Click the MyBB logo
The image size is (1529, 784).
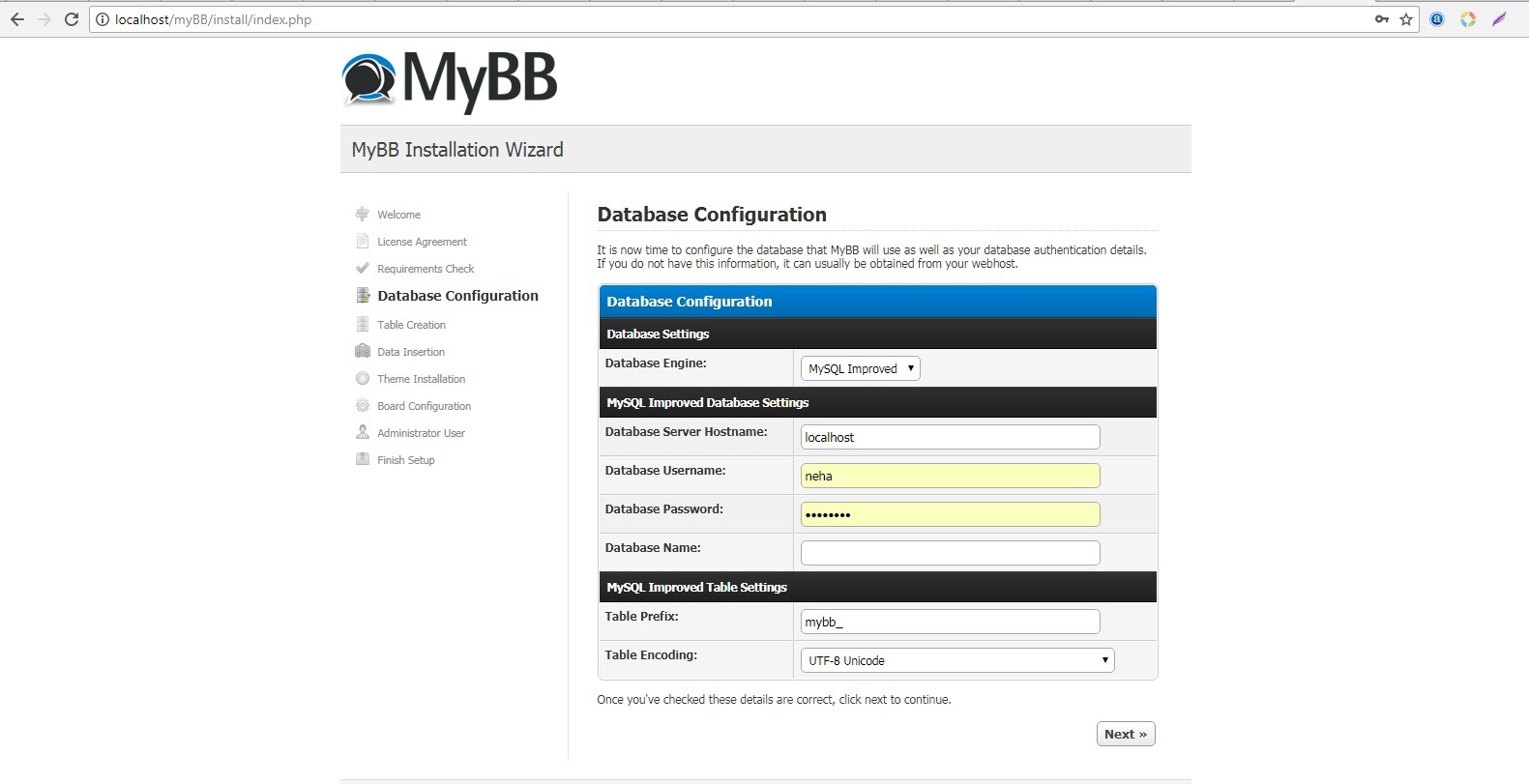pyautogui.click(x=451, y=81)
